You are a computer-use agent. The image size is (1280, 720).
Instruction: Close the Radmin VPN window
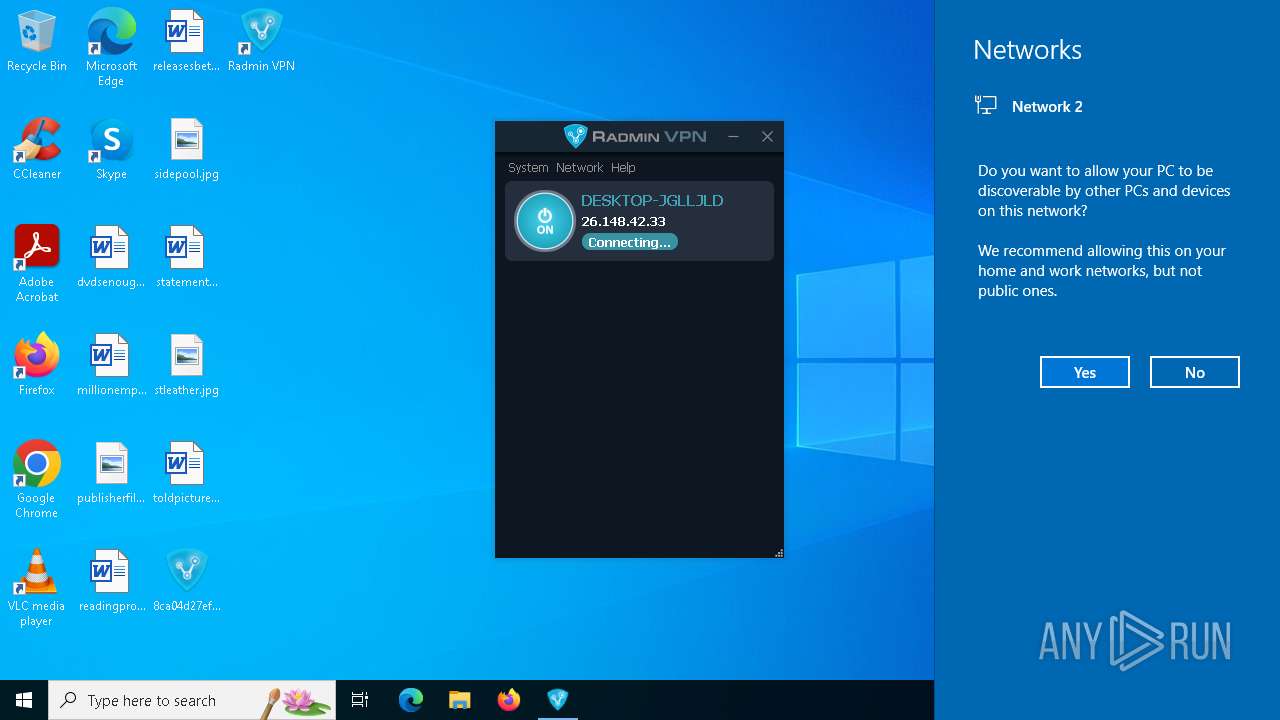pyautogui.click(x=767, y=136)
